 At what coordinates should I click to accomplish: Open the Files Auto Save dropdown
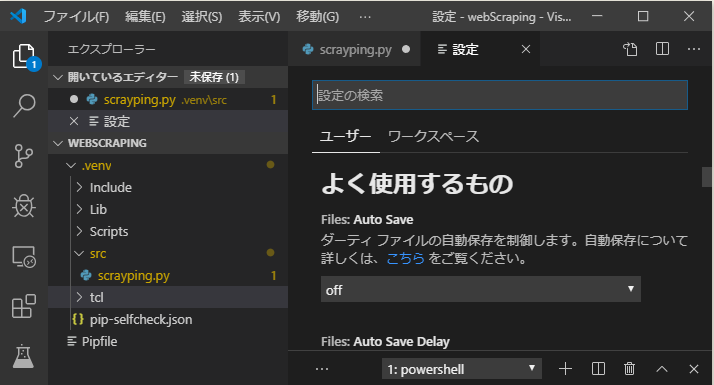[481, 289]
